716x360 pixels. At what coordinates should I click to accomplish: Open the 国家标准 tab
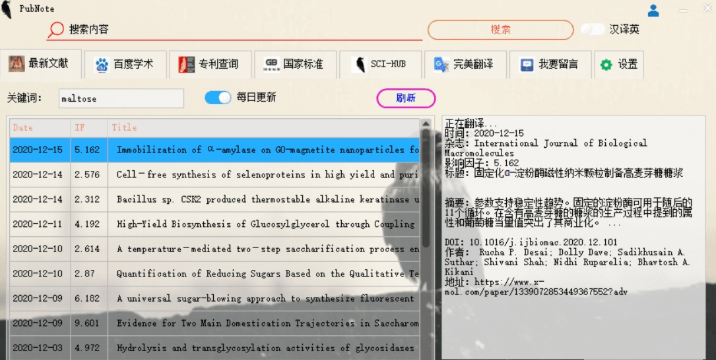click(295, 64)
